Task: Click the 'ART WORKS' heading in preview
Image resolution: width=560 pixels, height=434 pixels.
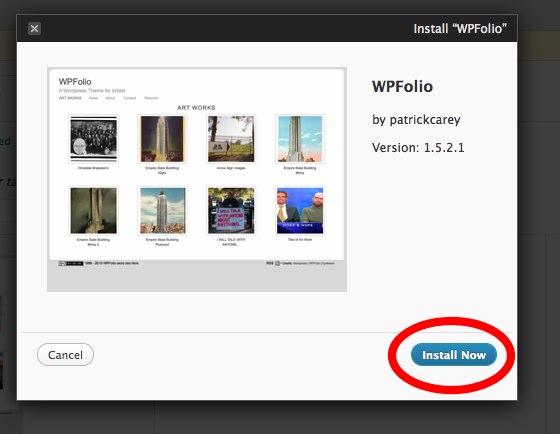Action: click(x=196, y=108)
